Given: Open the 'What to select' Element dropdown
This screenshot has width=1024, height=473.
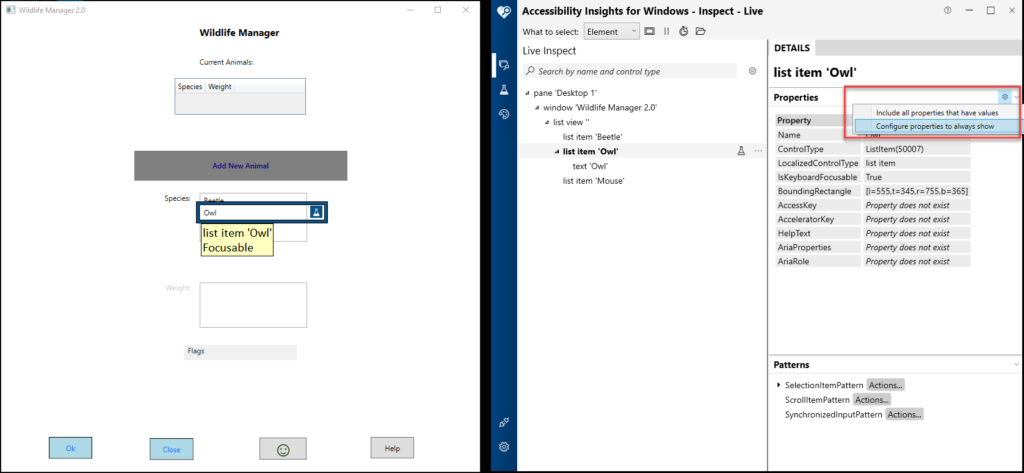Looking at the screenshot, I should pyautogui.click(x=611, y=31).
